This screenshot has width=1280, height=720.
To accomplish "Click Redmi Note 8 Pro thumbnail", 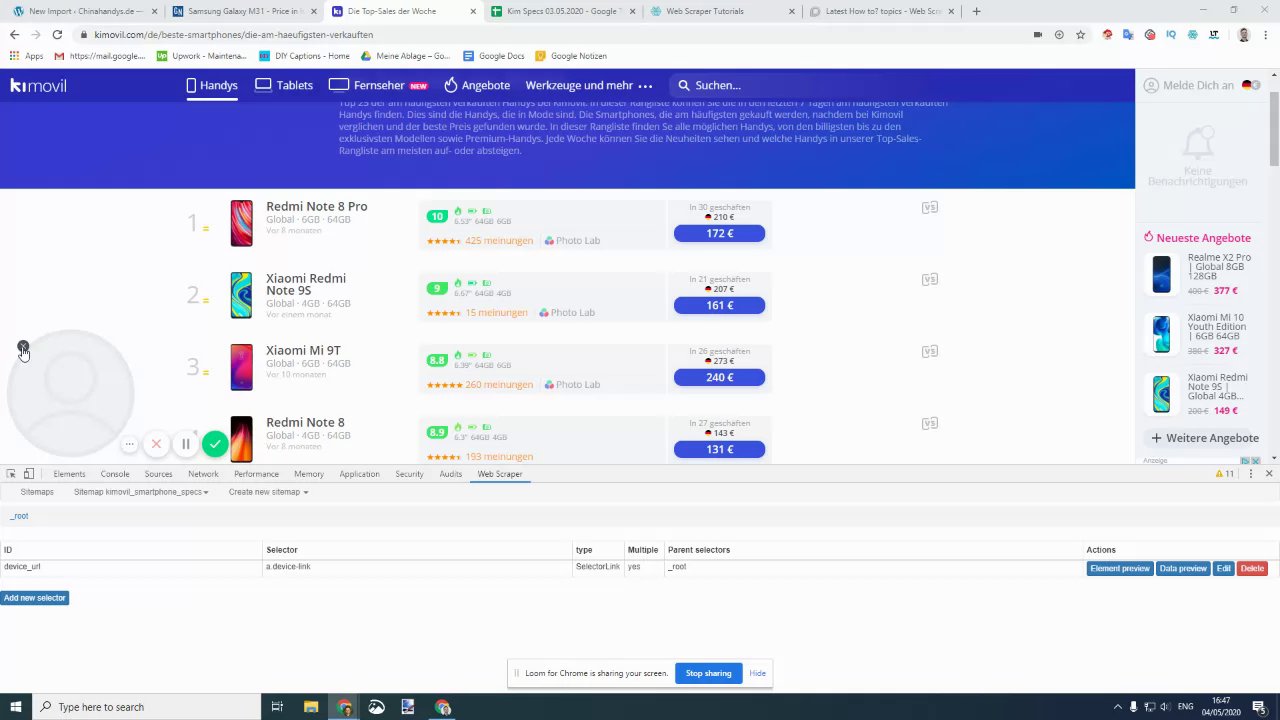I will (x=241, y=223).
